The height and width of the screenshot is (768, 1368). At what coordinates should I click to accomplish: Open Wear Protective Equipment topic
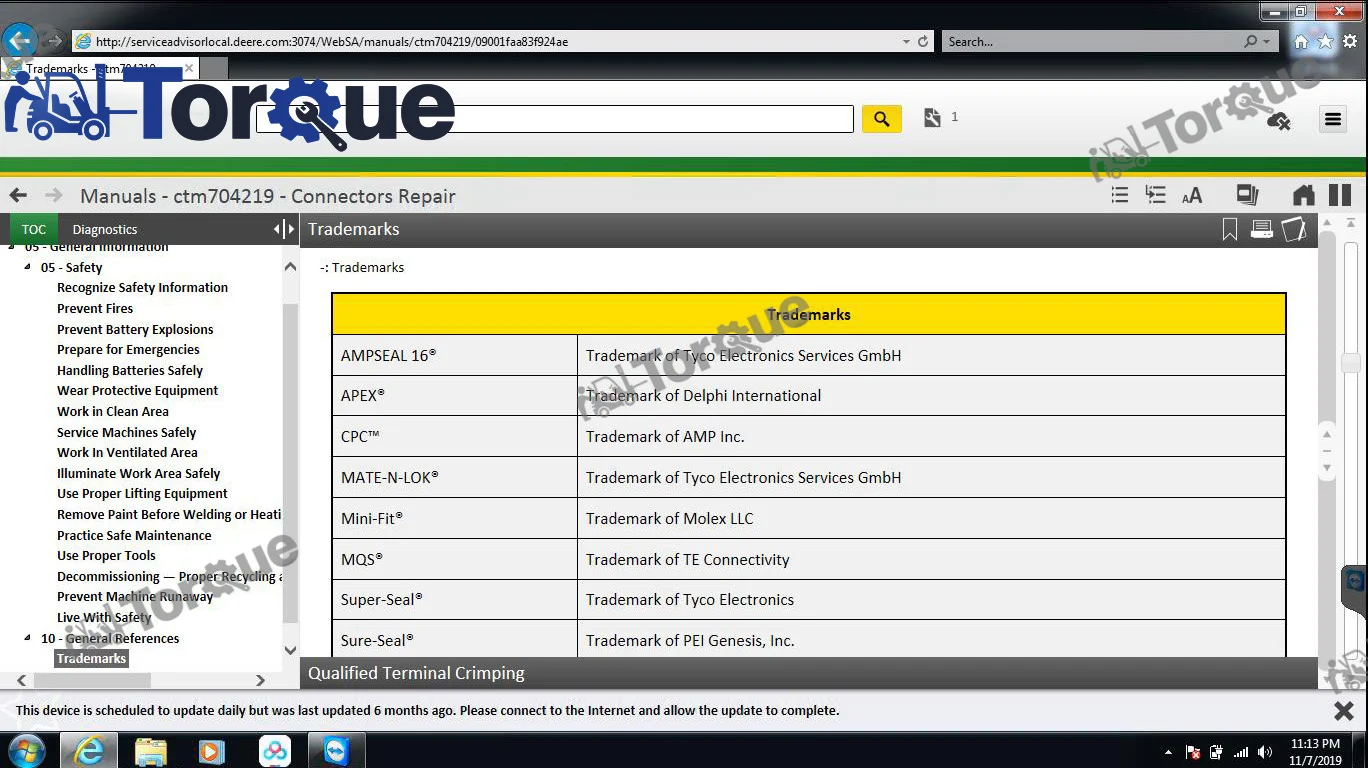tap(137, 391)
